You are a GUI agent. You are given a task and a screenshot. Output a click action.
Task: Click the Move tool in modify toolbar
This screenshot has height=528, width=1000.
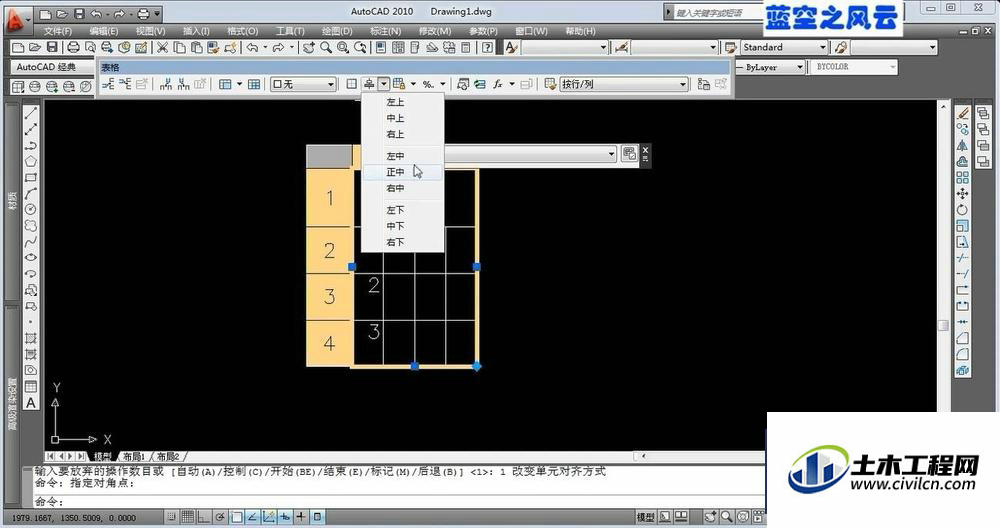click(x=962, y=193)
